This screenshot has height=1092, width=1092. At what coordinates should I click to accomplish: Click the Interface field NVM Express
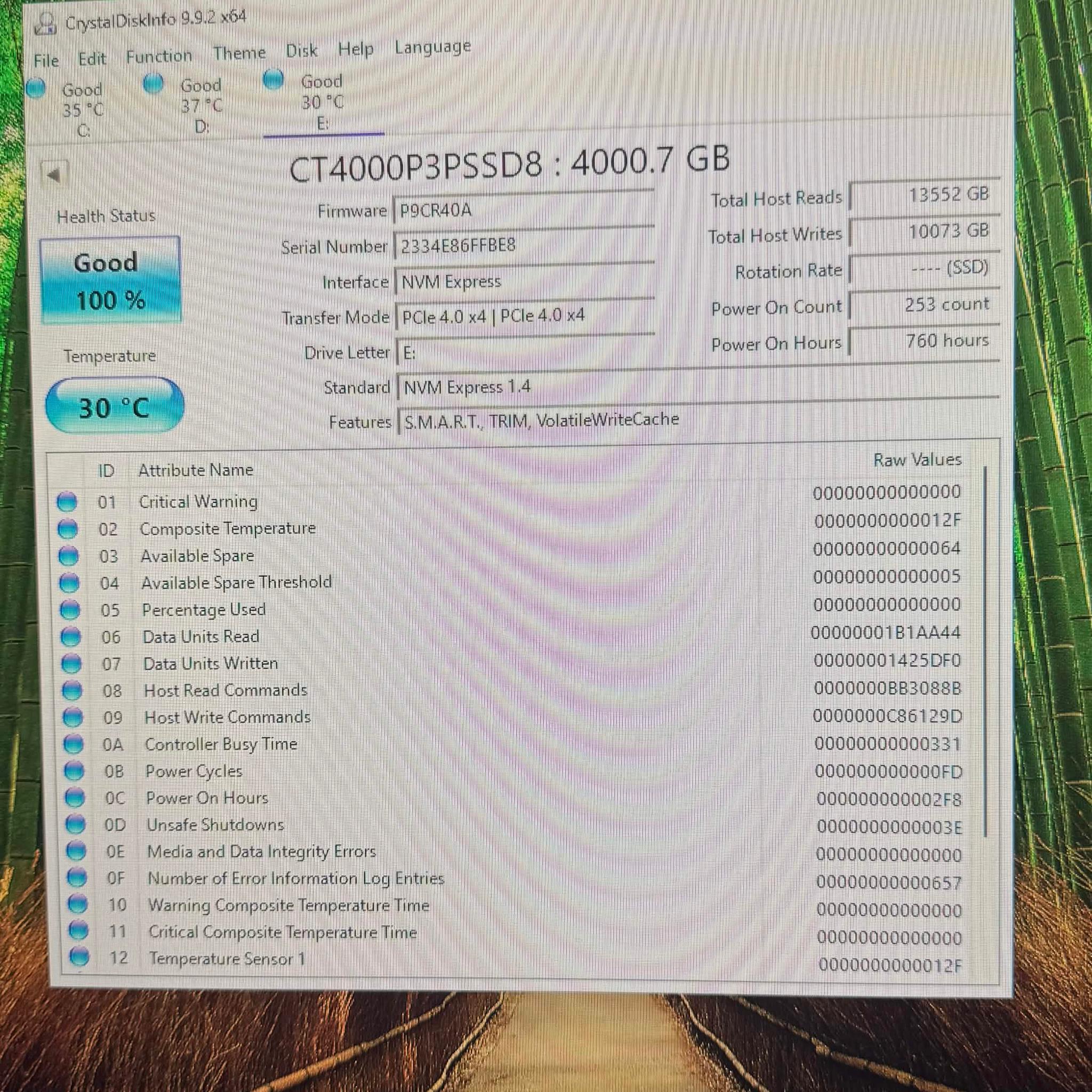tap(525, 281)
